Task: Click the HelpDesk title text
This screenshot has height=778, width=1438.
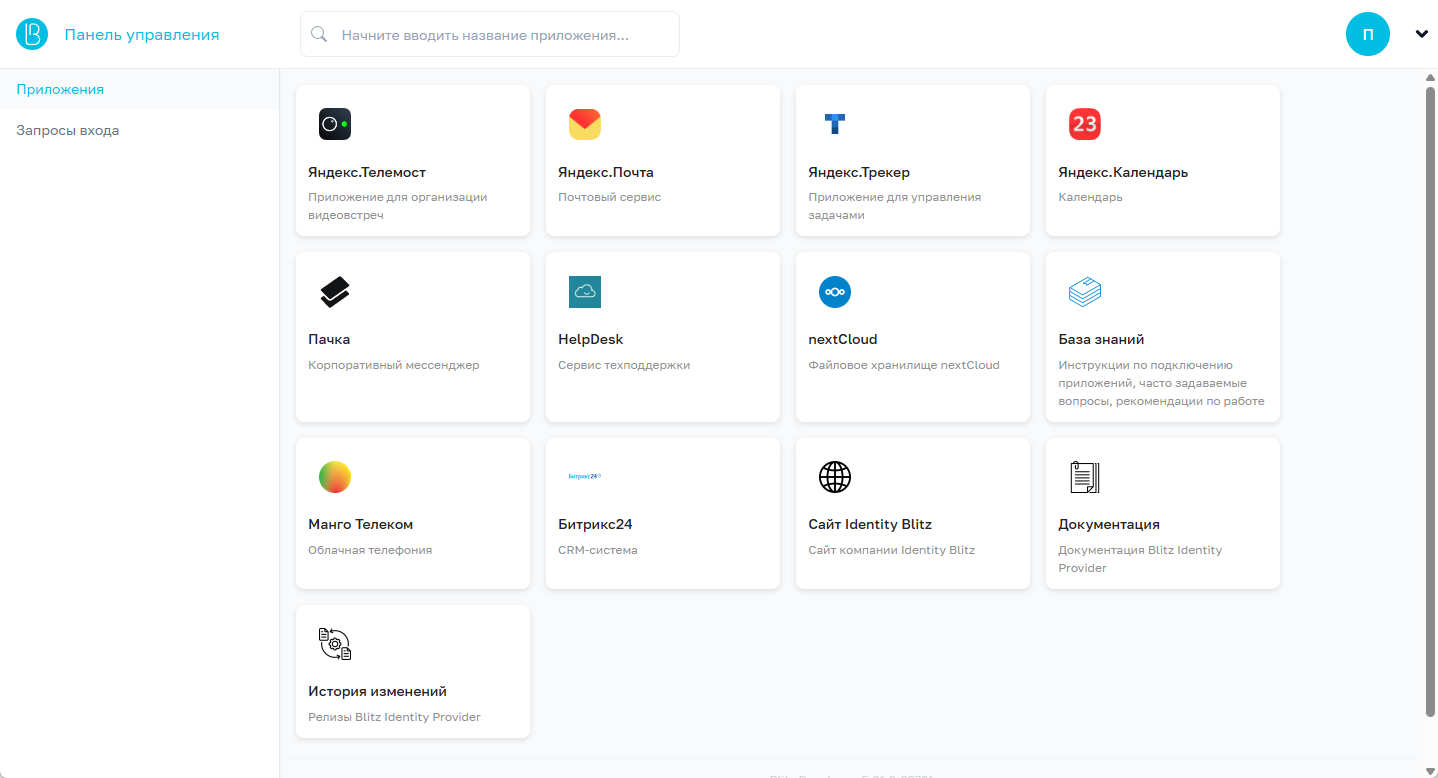Action: tap(591, 340)
